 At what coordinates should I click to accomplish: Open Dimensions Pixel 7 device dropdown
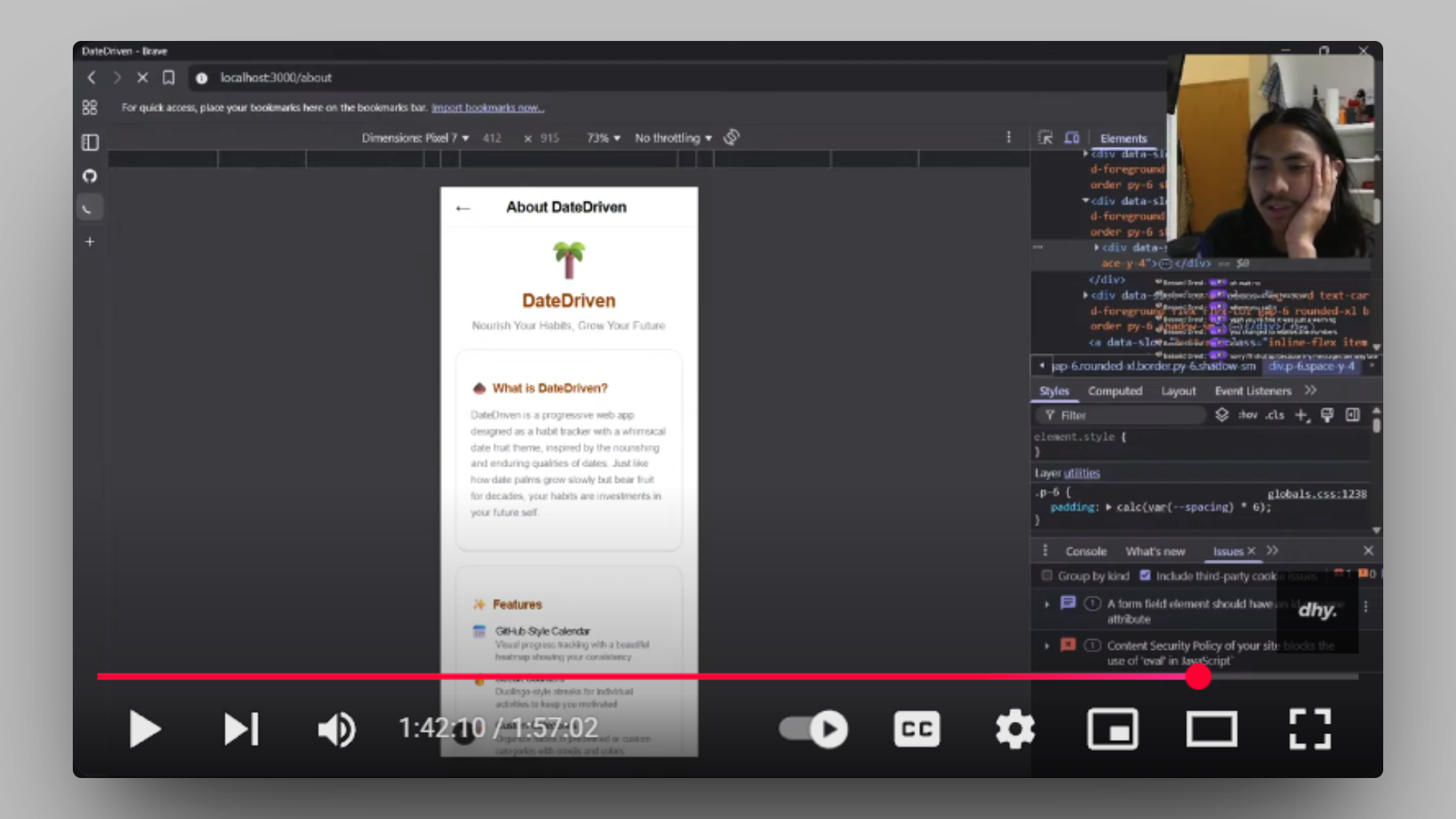[x=416, y=138]
